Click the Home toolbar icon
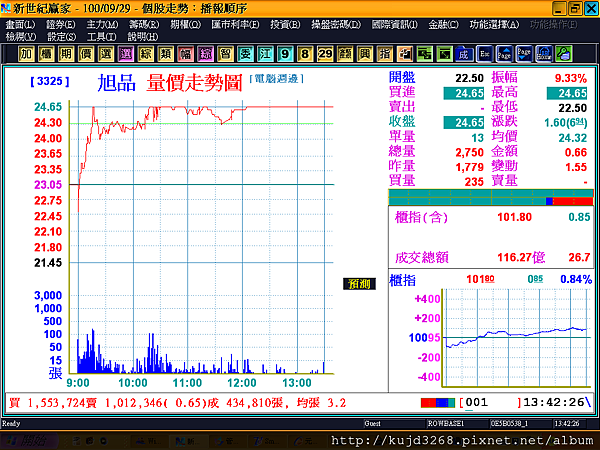Image resolution: width=600 pixels, height=450 pixels. [x=544, y=54]
